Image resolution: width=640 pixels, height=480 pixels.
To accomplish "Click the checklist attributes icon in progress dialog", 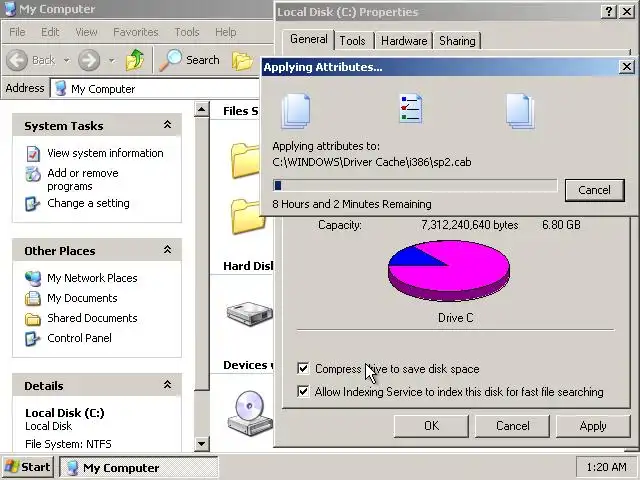I will click(x=410, y=108).
